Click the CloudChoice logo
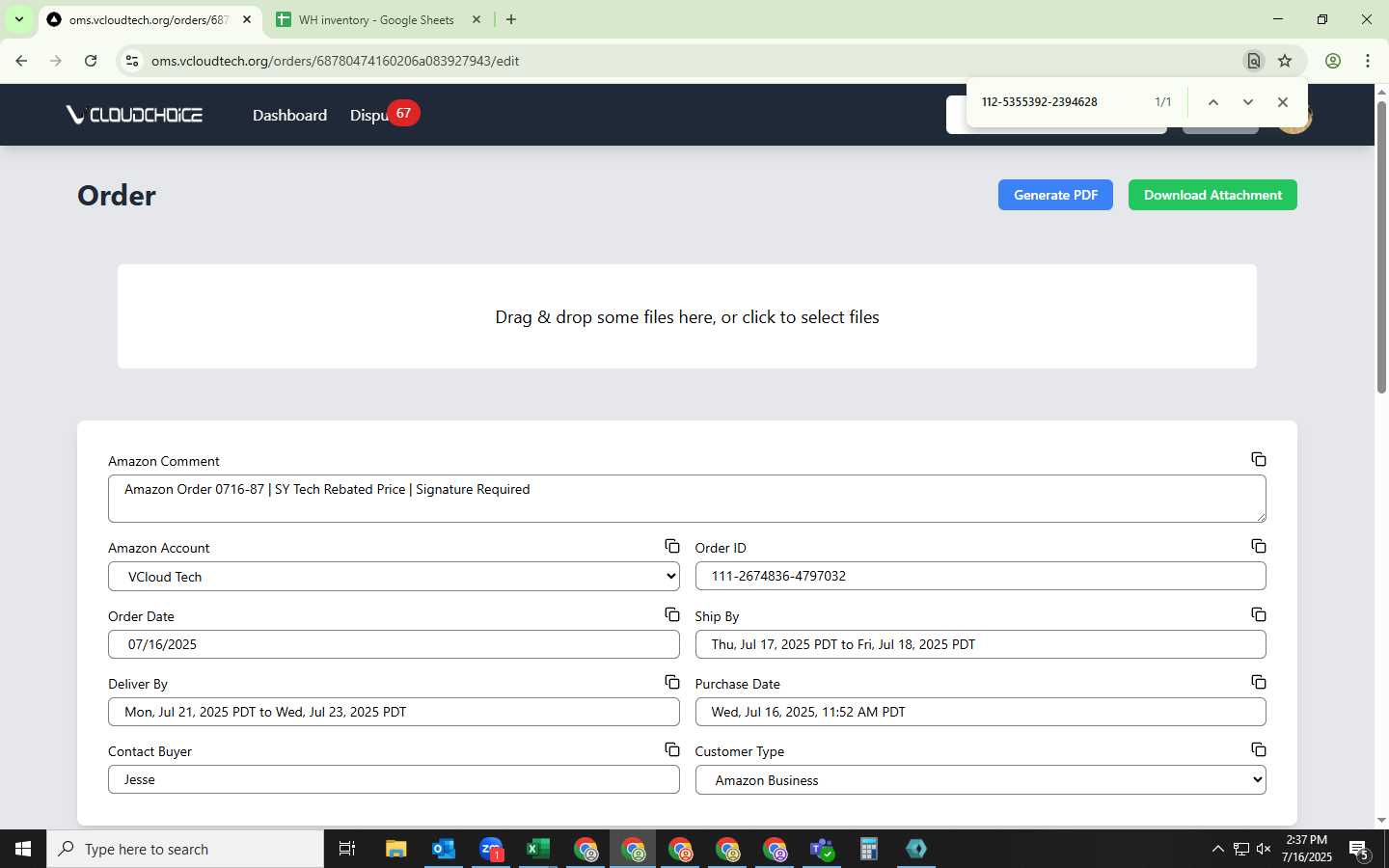This screenshot has height=868, width=1389. coord(134,115)
